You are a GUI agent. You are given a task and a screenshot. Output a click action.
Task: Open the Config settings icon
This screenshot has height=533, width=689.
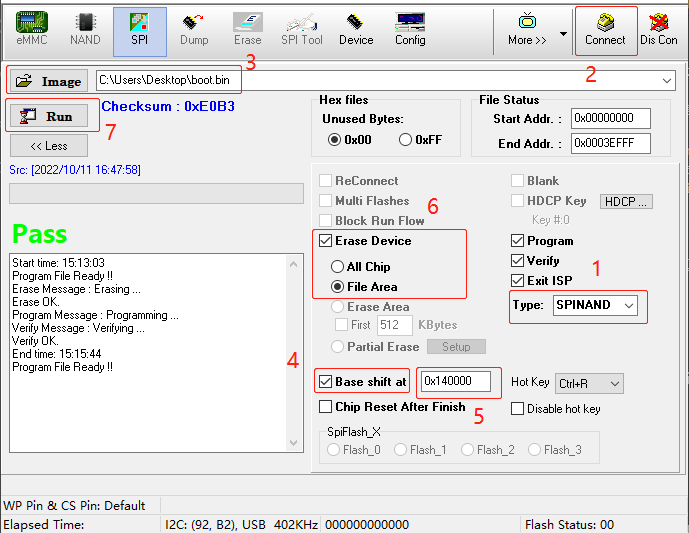tap(410, 28)
